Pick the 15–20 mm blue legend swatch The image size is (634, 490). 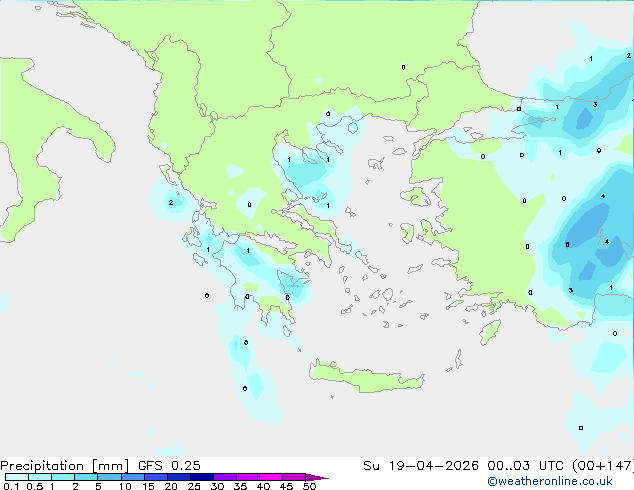[155, 477]
